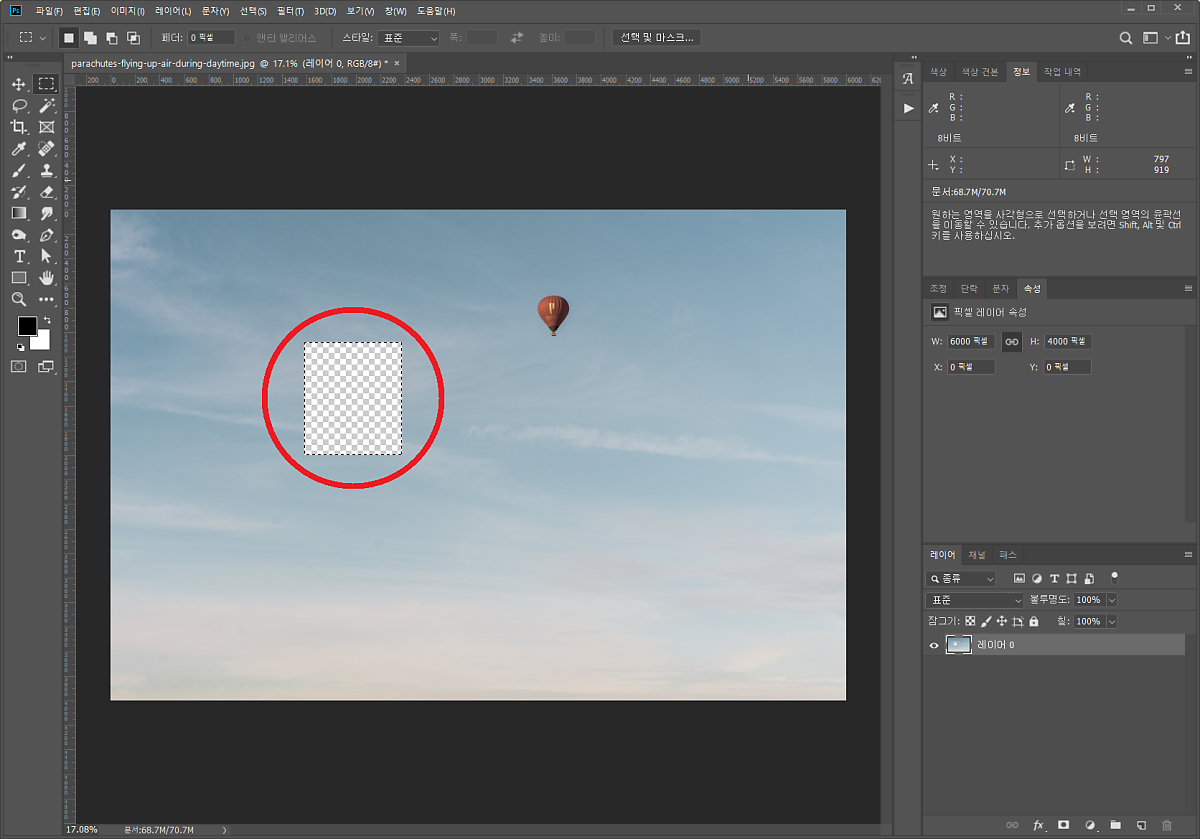This screenshot has height=839, width=1200.
Task: Select the Clone Stamp tool
Action: (x=46, y=171)
